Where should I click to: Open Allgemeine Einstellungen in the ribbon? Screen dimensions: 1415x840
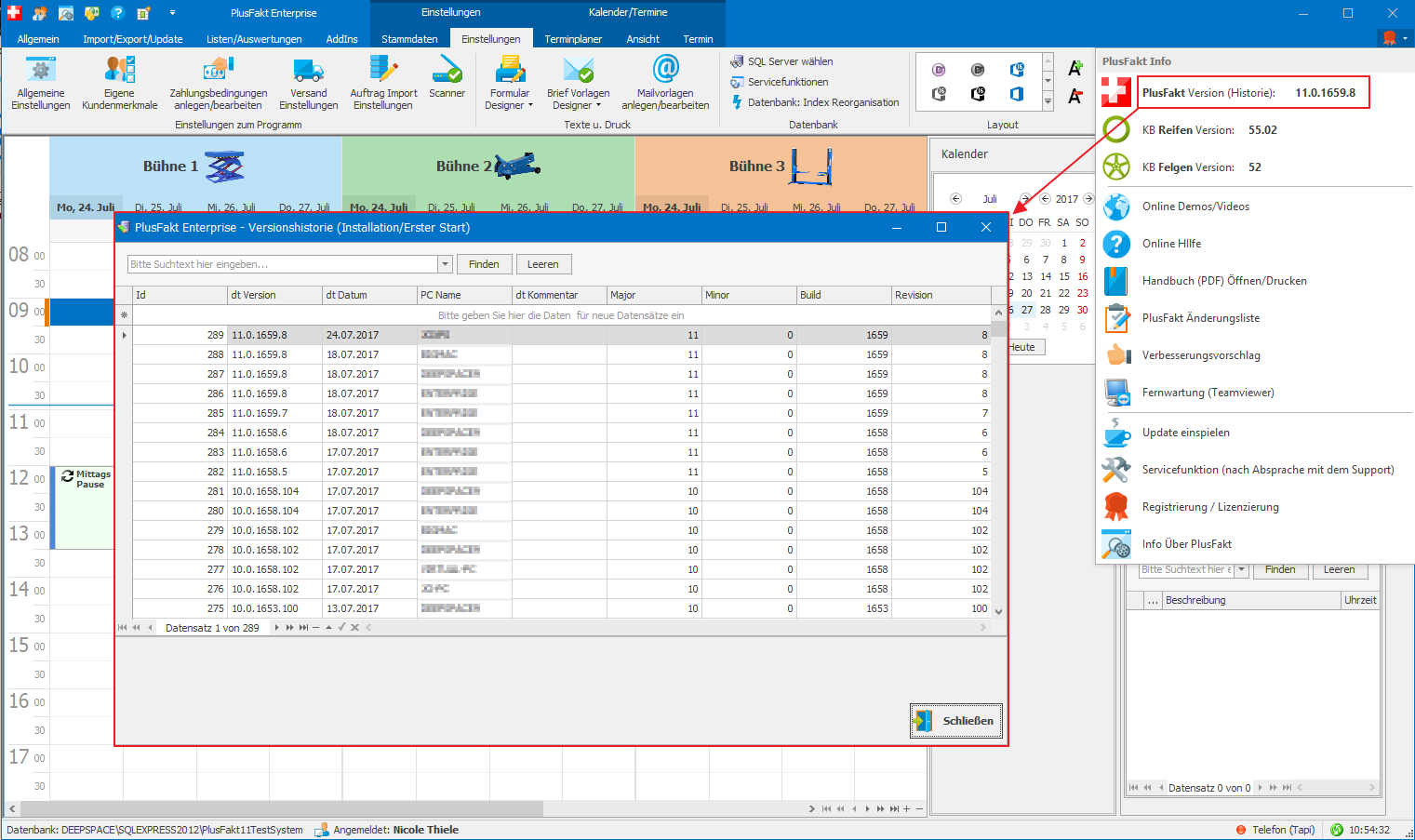click(x=40, y=83)
